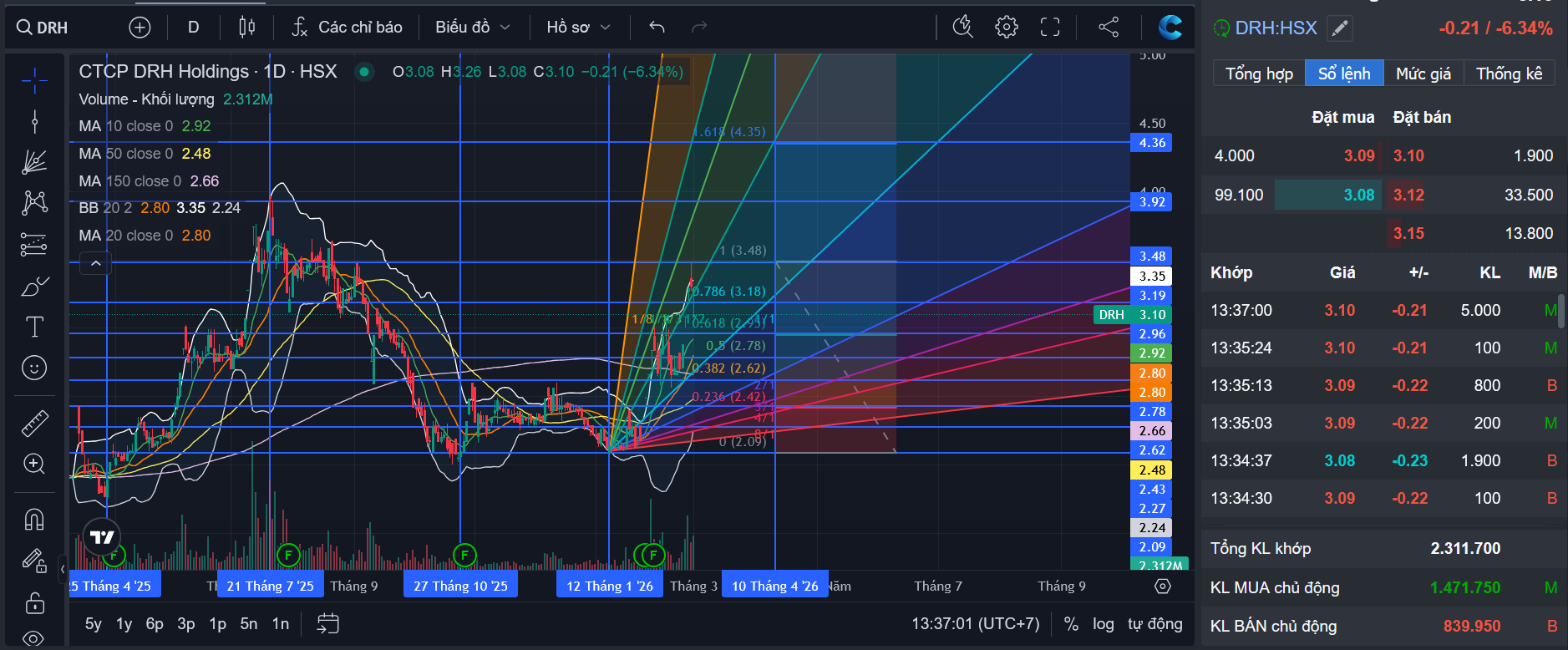1568x650 pixels.
Task: Toggle stay in drawing mode pencil-lock
Action: tap(34, 561)
